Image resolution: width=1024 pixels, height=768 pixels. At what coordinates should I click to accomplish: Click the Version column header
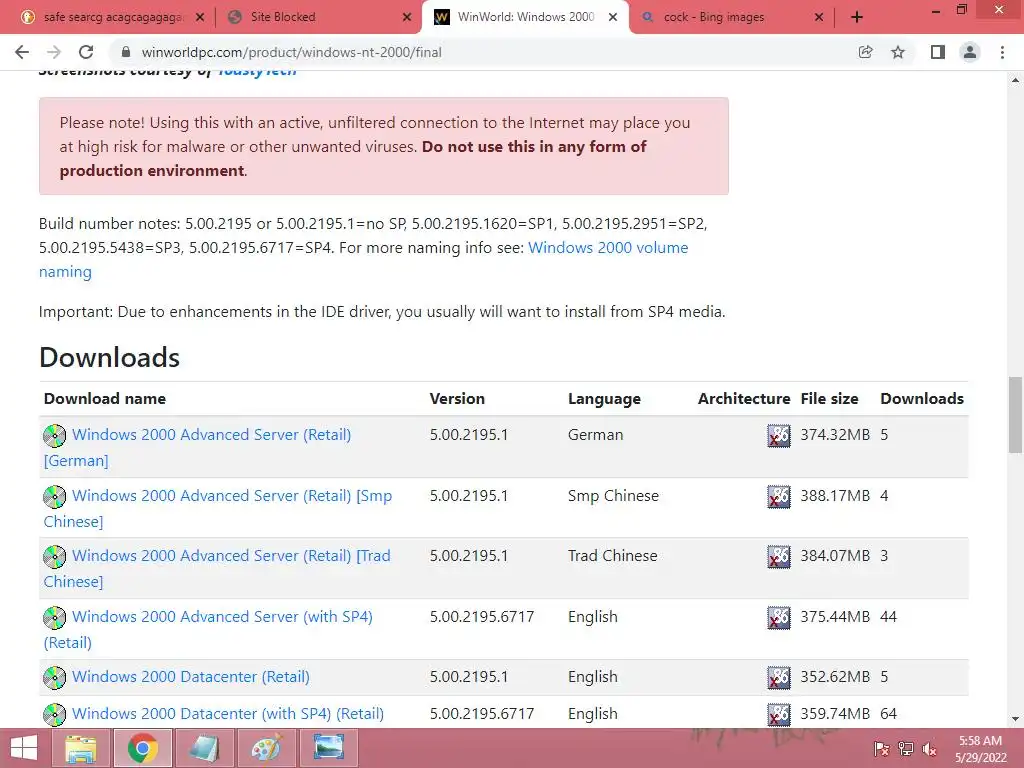457,398
